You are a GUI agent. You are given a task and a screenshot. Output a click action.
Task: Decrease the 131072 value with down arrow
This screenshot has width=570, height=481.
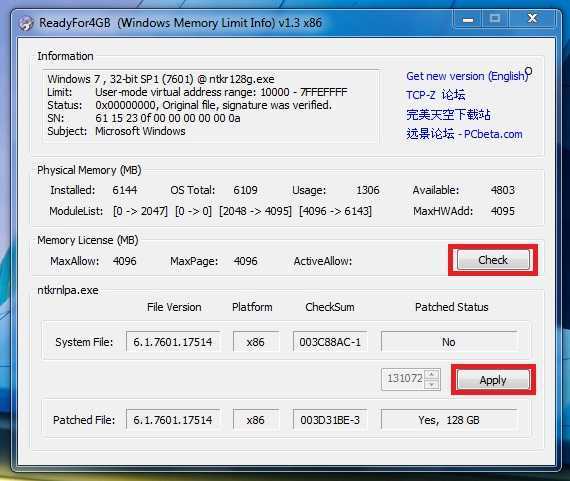pyautogui.click(x=432, y=384)
